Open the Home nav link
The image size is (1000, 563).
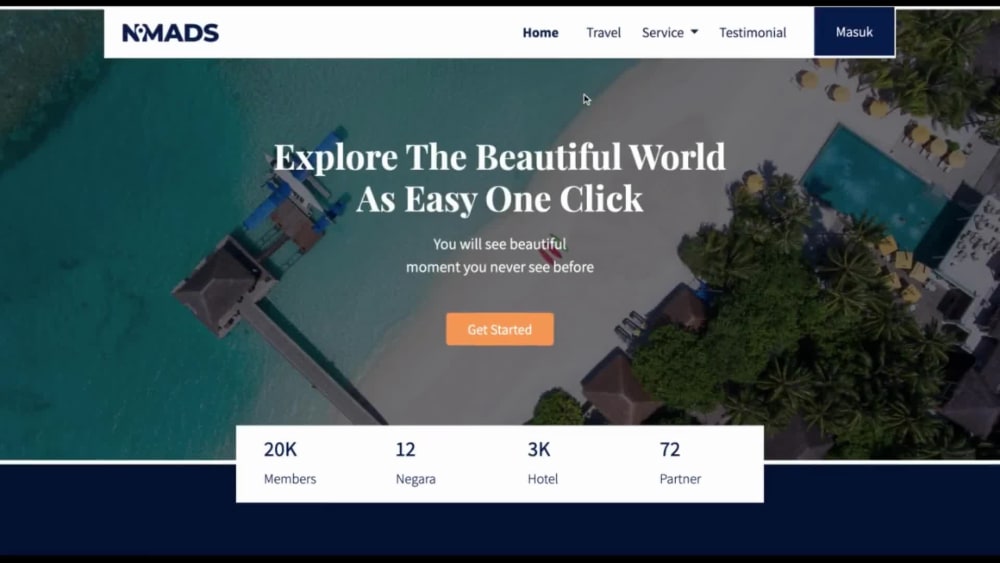point(540,33)
